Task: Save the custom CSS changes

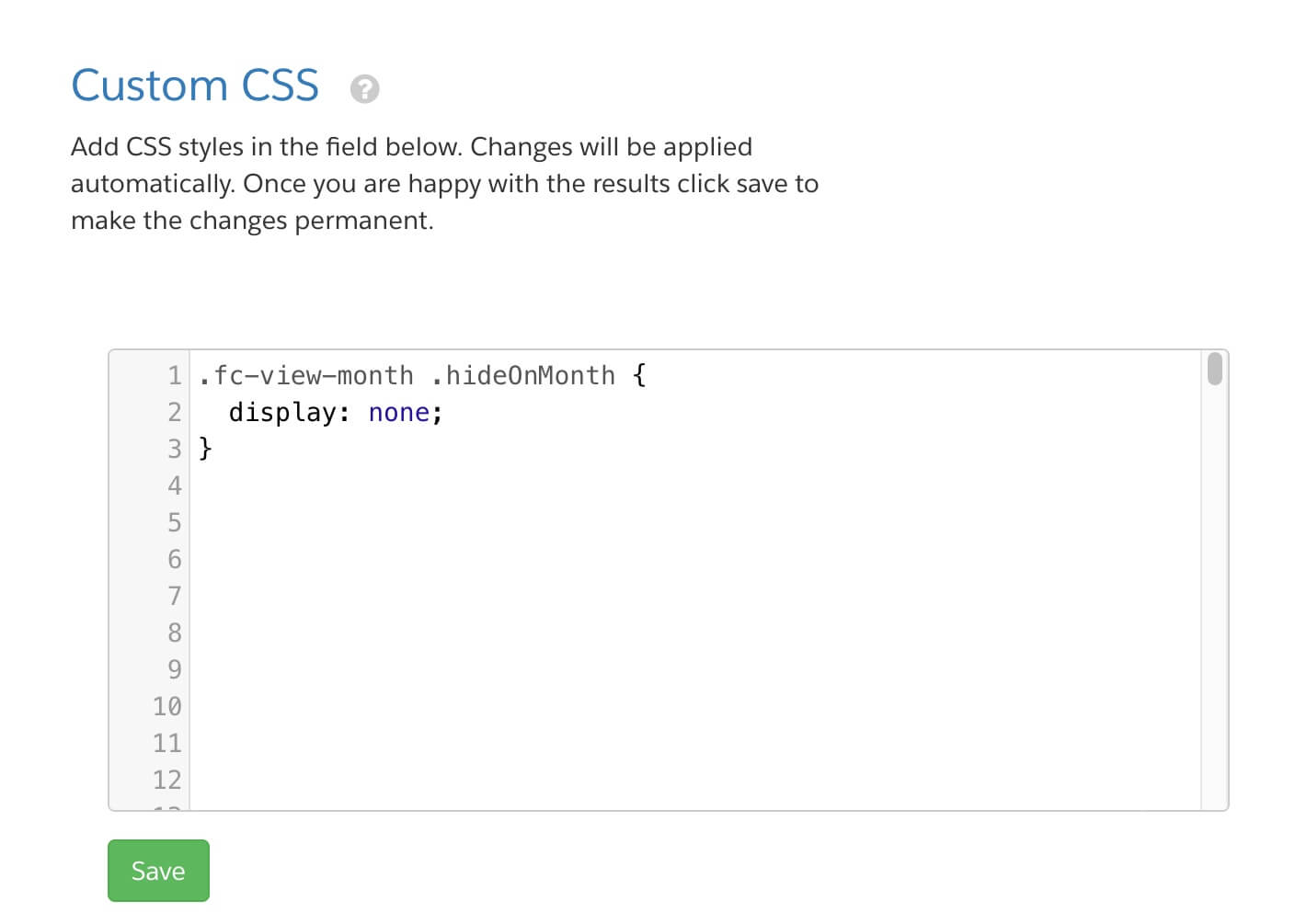Action: click(158, 870)
